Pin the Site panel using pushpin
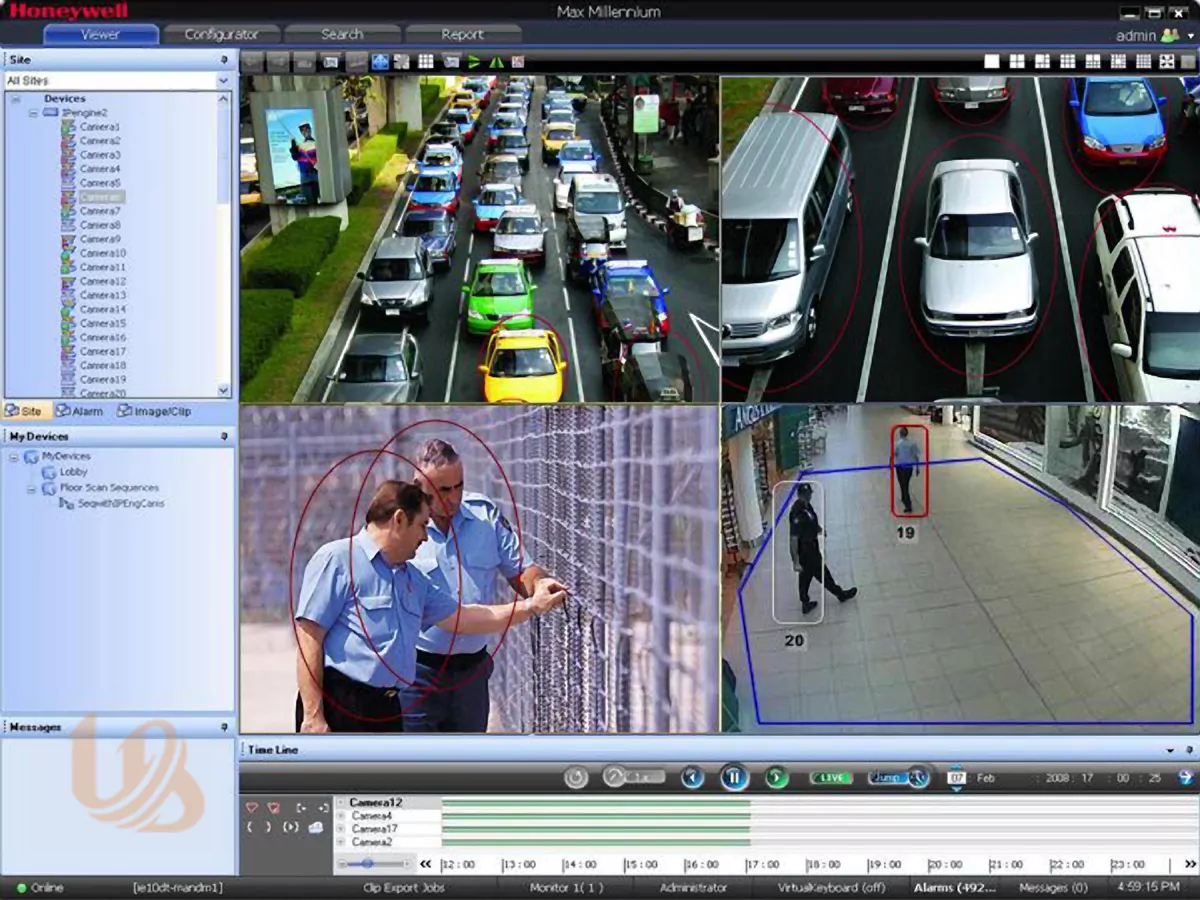This screenshot has width=1200, height=900. pos(224,60)
